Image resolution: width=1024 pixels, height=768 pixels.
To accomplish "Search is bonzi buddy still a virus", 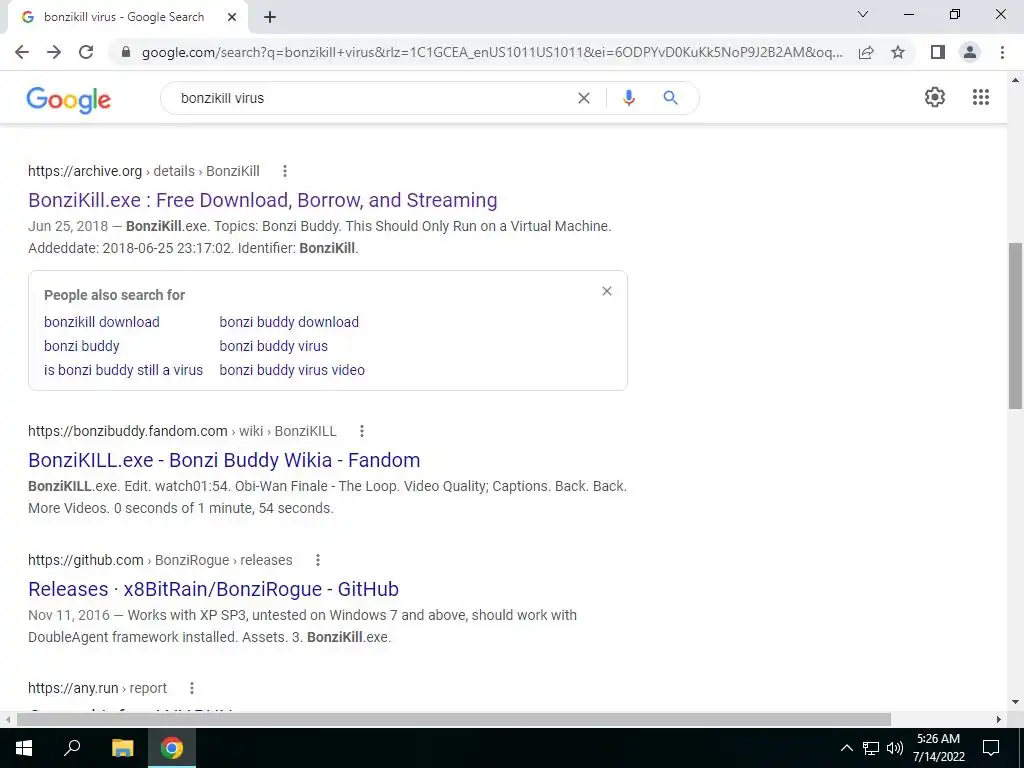I will [x=123, y=370].
